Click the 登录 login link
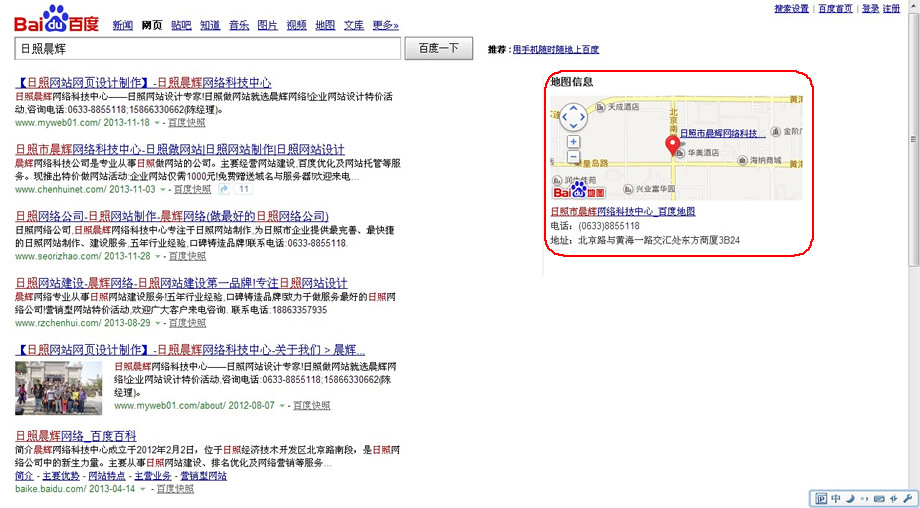Image resolution: width=920 pixels, height=508 pixels. [x=871, y=9]
